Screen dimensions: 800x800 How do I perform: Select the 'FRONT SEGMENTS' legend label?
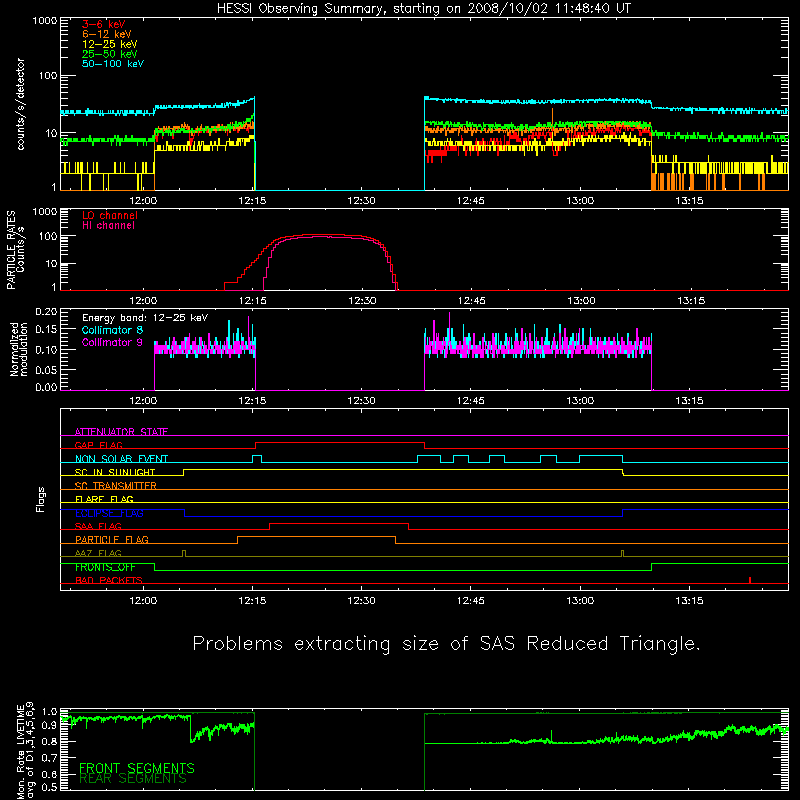[x=137, y=768]
